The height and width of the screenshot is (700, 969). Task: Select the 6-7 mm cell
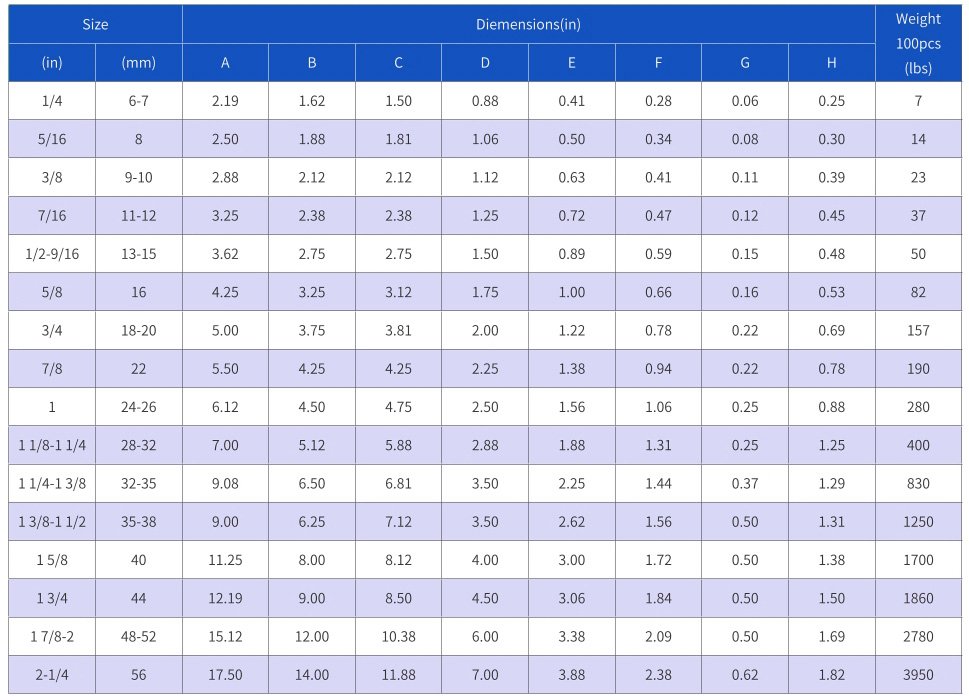[138, 101]
